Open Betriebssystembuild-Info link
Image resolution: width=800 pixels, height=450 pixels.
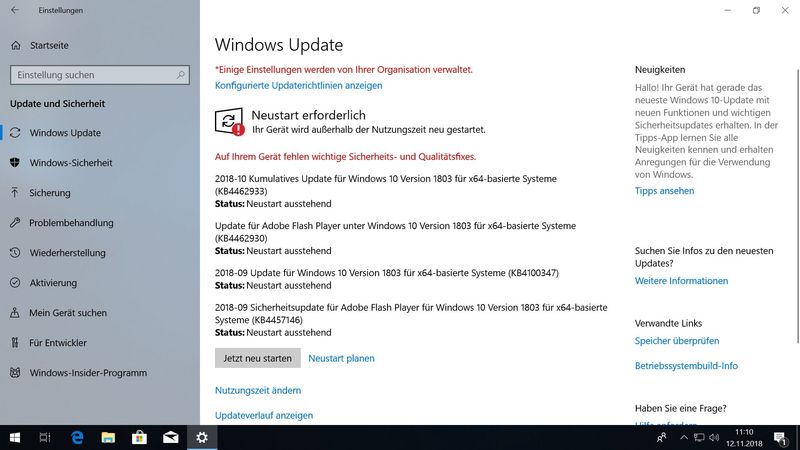[686, 366]
